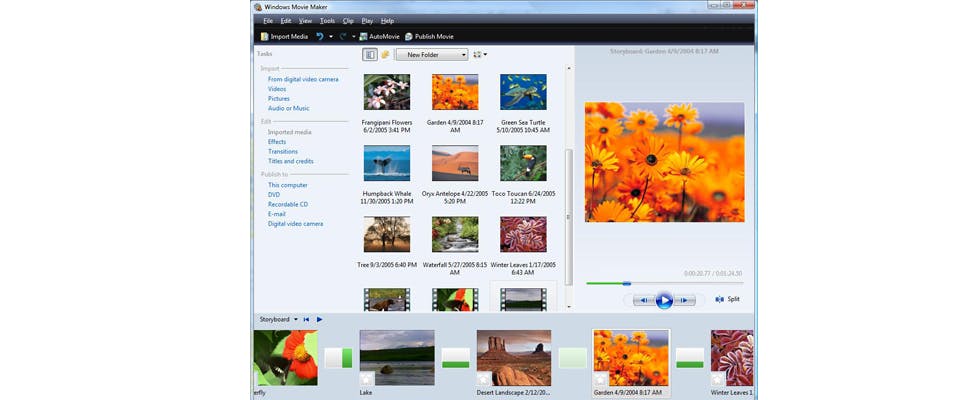Select the Green Sea Turtle thumbnail
The height and width of the screenshot is (400, 970).
[523, 92]
